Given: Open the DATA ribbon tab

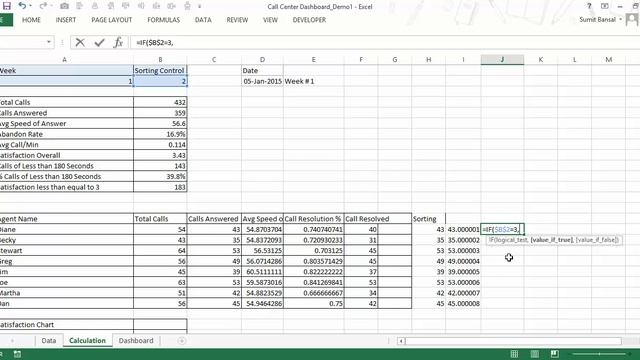Looking at the screenshot, I should [x=203, y=20].
